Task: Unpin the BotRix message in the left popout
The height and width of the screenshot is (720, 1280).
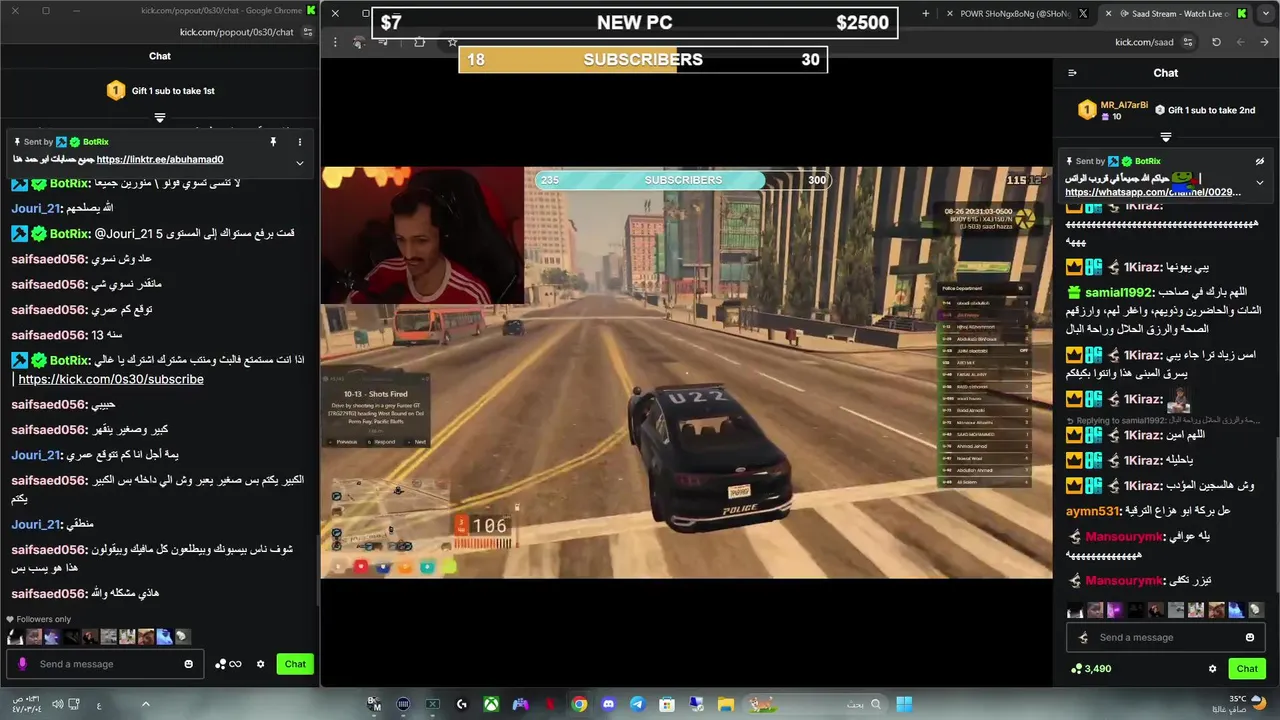Action: pyautogui.click(x=273, y=142)
